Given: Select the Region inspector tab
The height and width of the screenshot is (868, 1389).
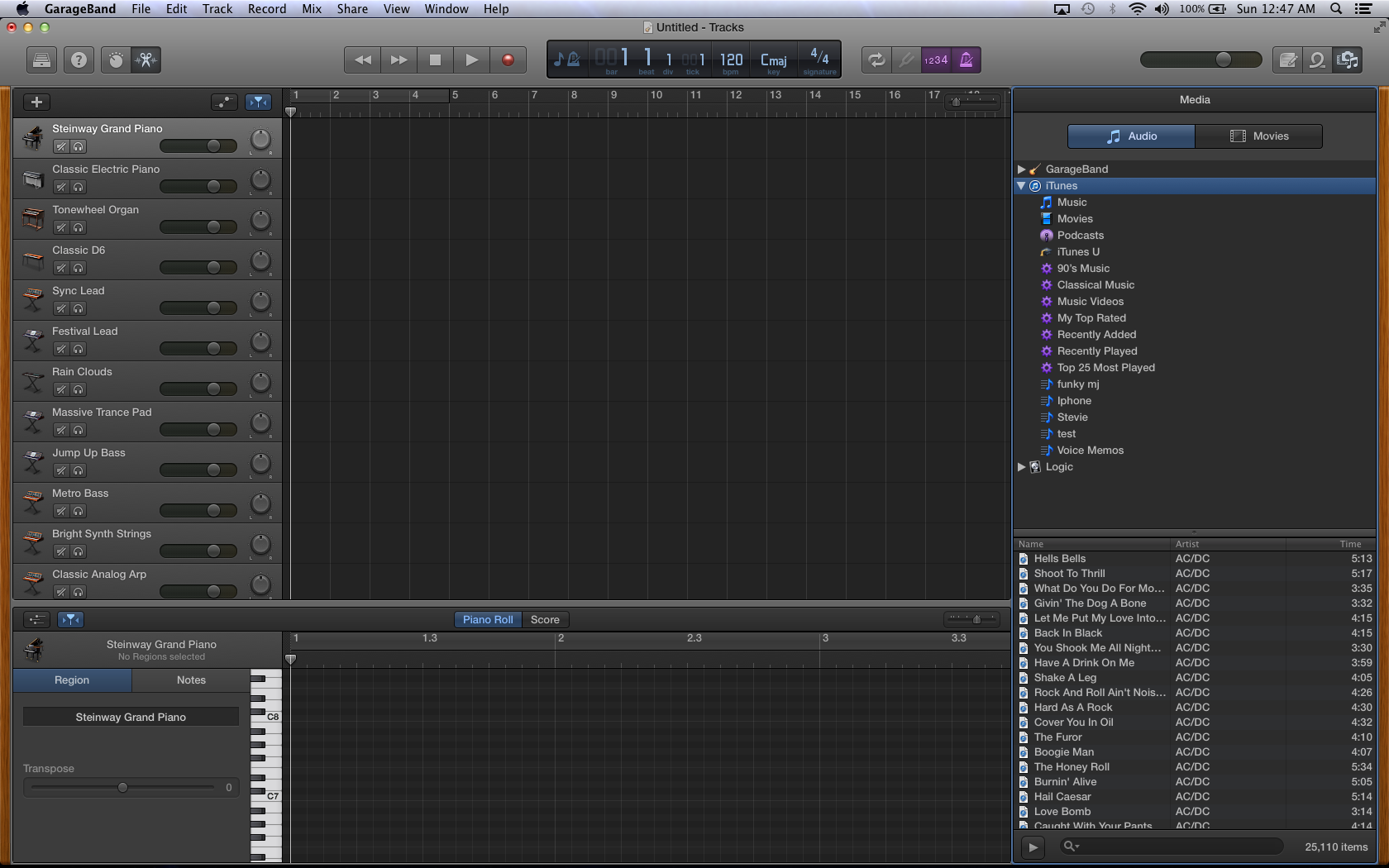Looking at the screenshot, I should [72, 680].
